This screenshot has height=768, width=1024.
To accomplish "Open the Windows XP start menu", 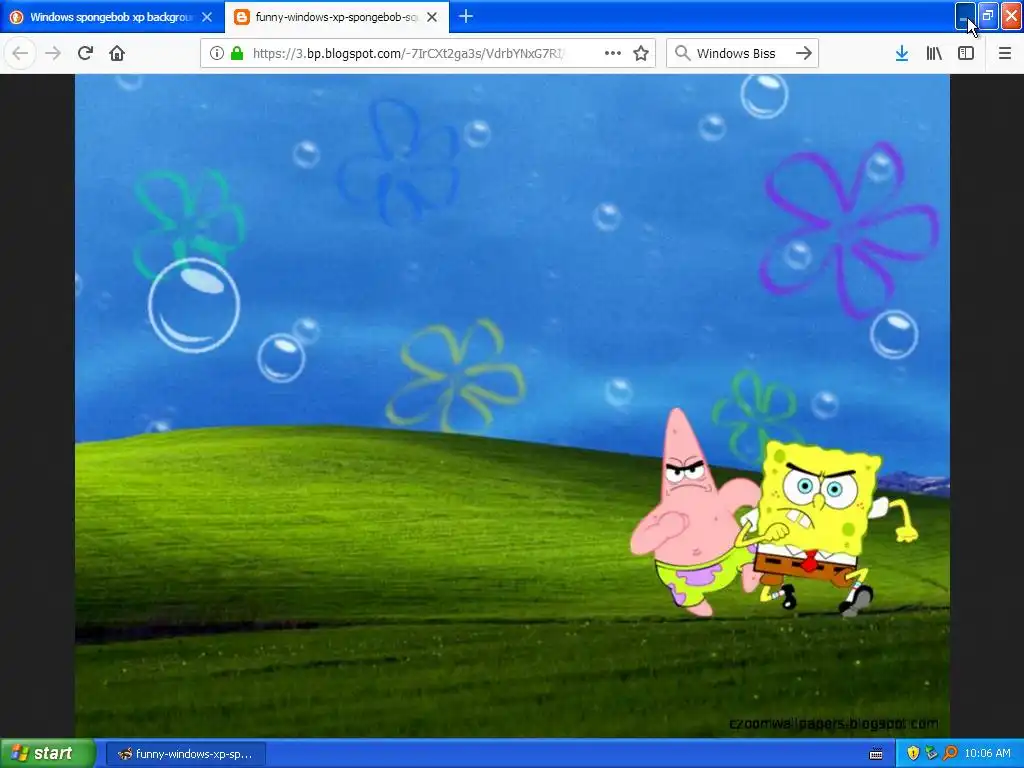I will 47,753.
